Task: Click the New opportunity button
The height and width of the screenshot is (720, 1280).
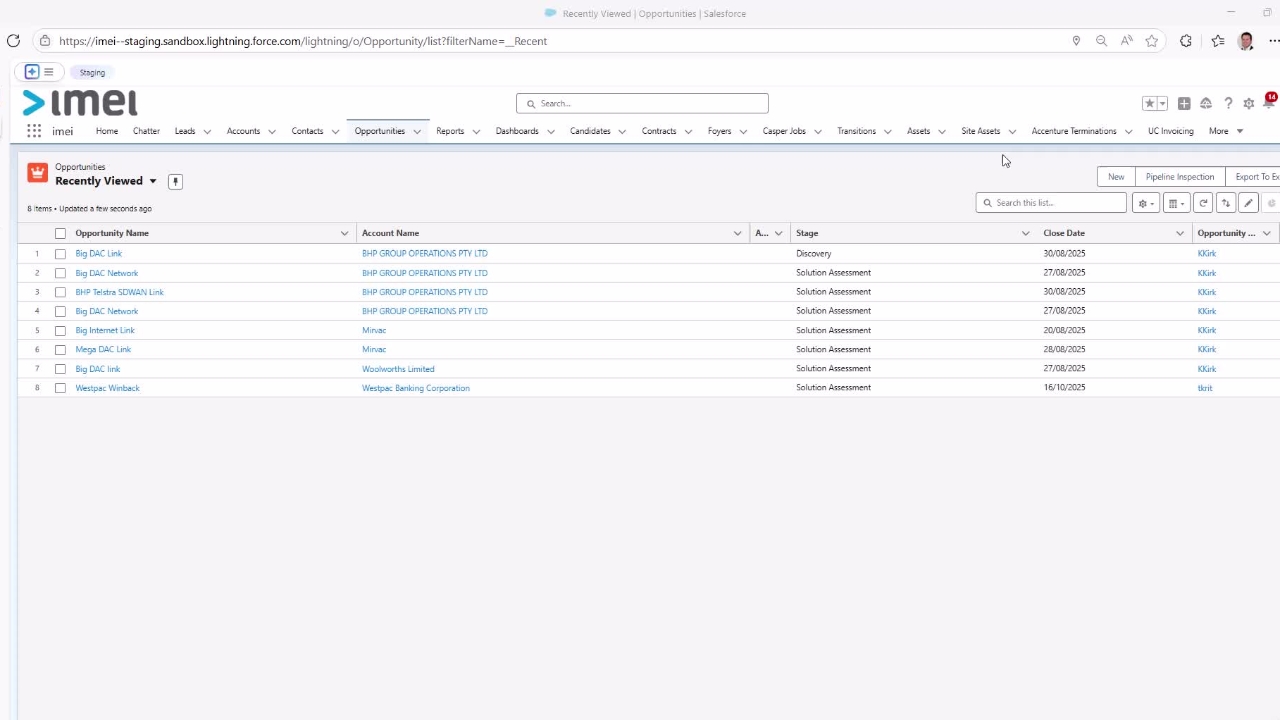Action: tap(1116, 177)
